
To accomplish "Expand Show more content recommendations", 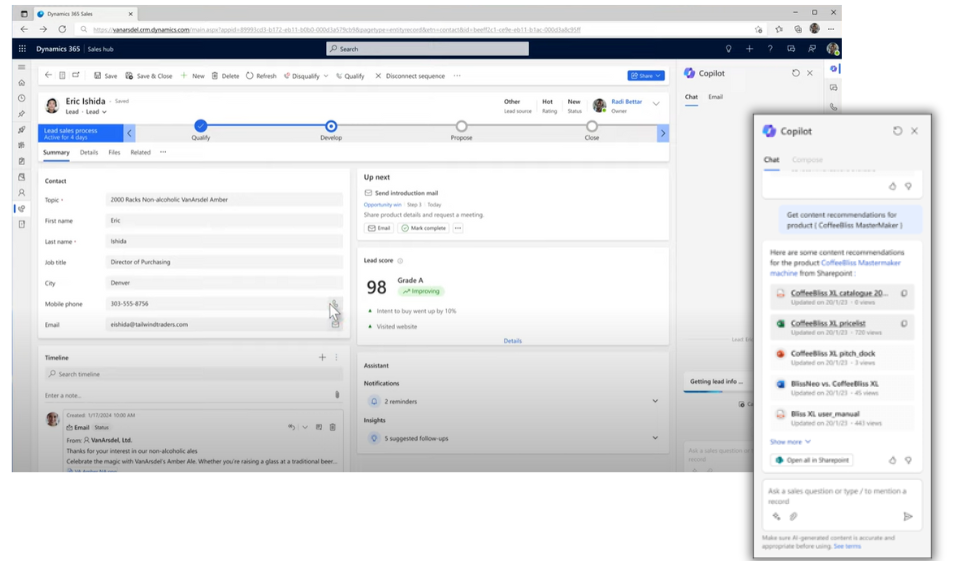I will coord(790,441).
